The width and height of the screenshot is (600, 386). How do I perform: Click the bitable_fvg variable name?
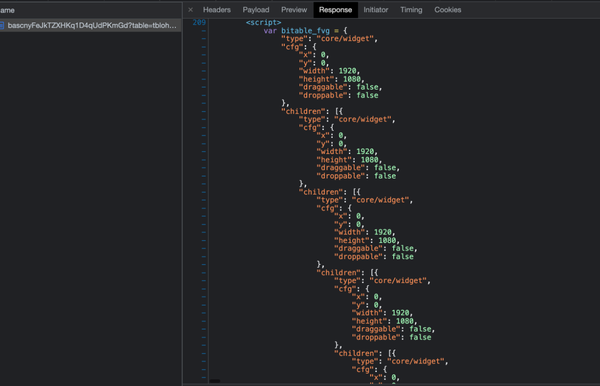[305, 31]
